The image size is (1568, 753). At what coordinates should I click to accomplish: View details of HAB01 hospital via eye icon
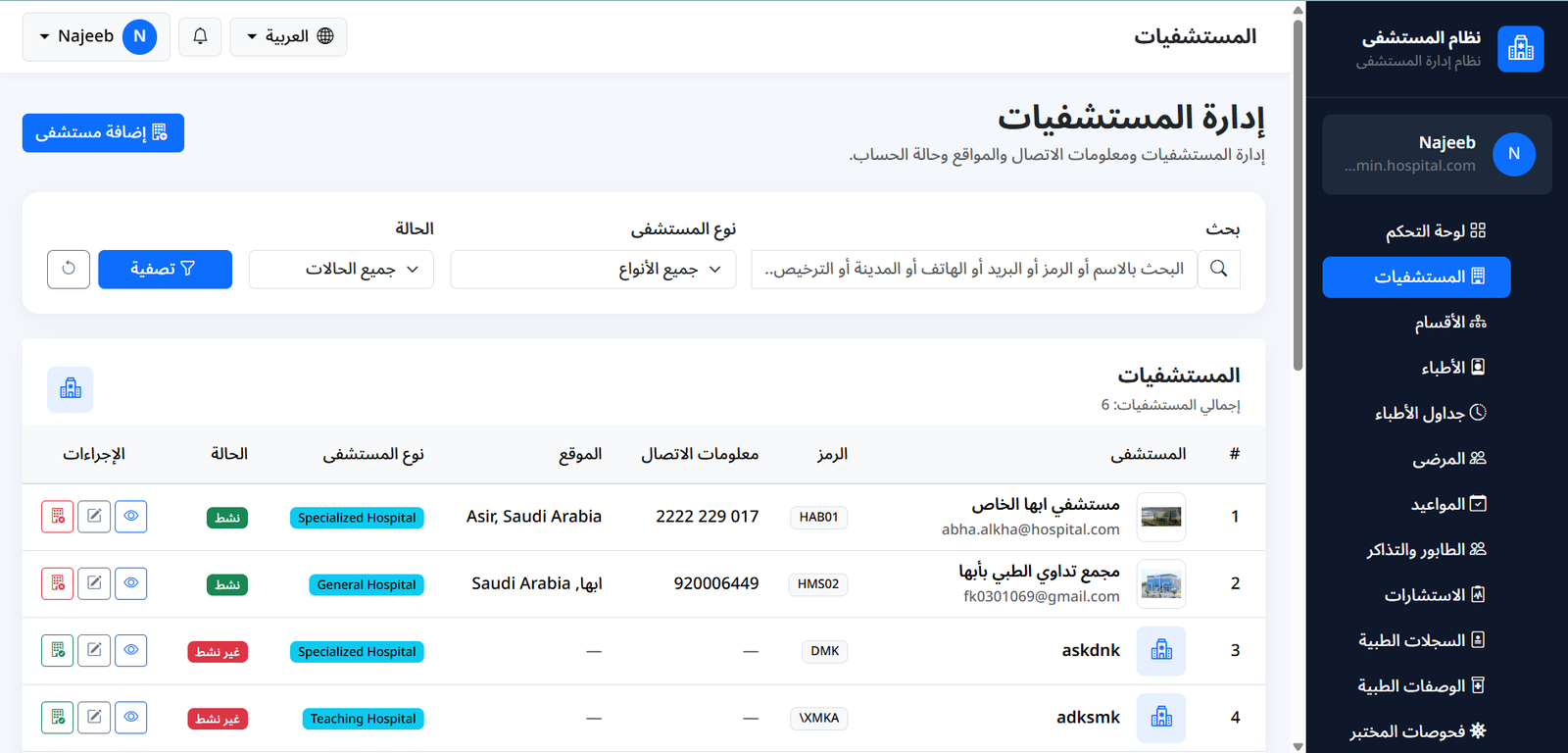tap(131, 517)
